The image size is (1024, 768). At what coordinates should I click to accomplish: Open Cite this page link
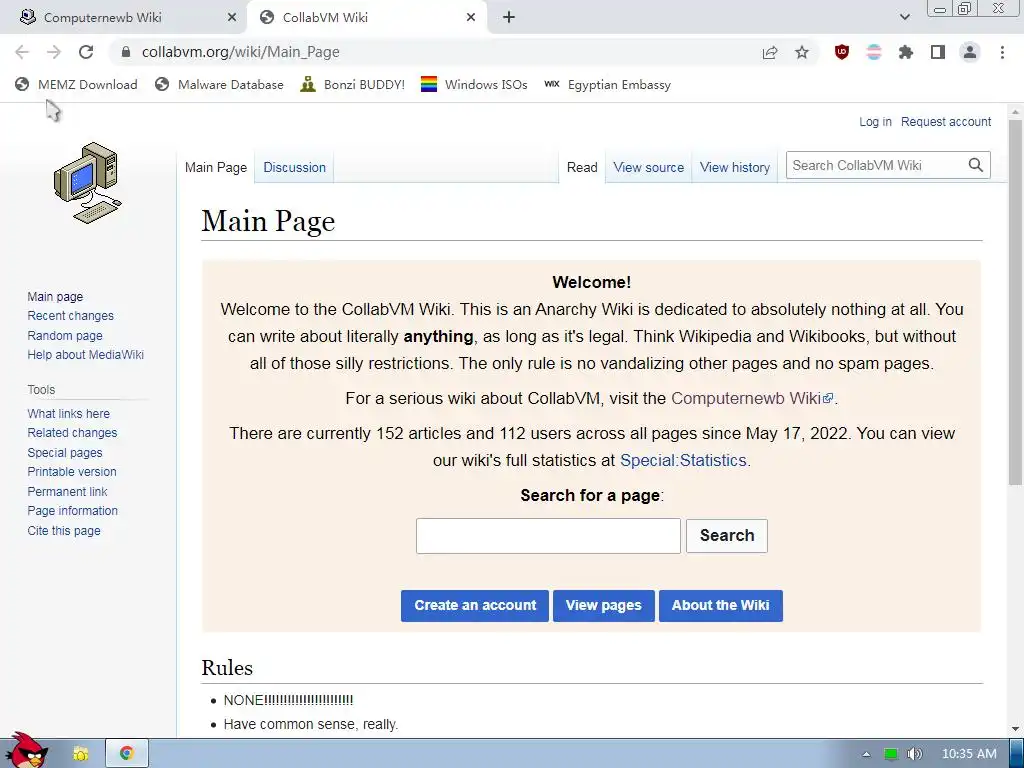click(64, 531)
